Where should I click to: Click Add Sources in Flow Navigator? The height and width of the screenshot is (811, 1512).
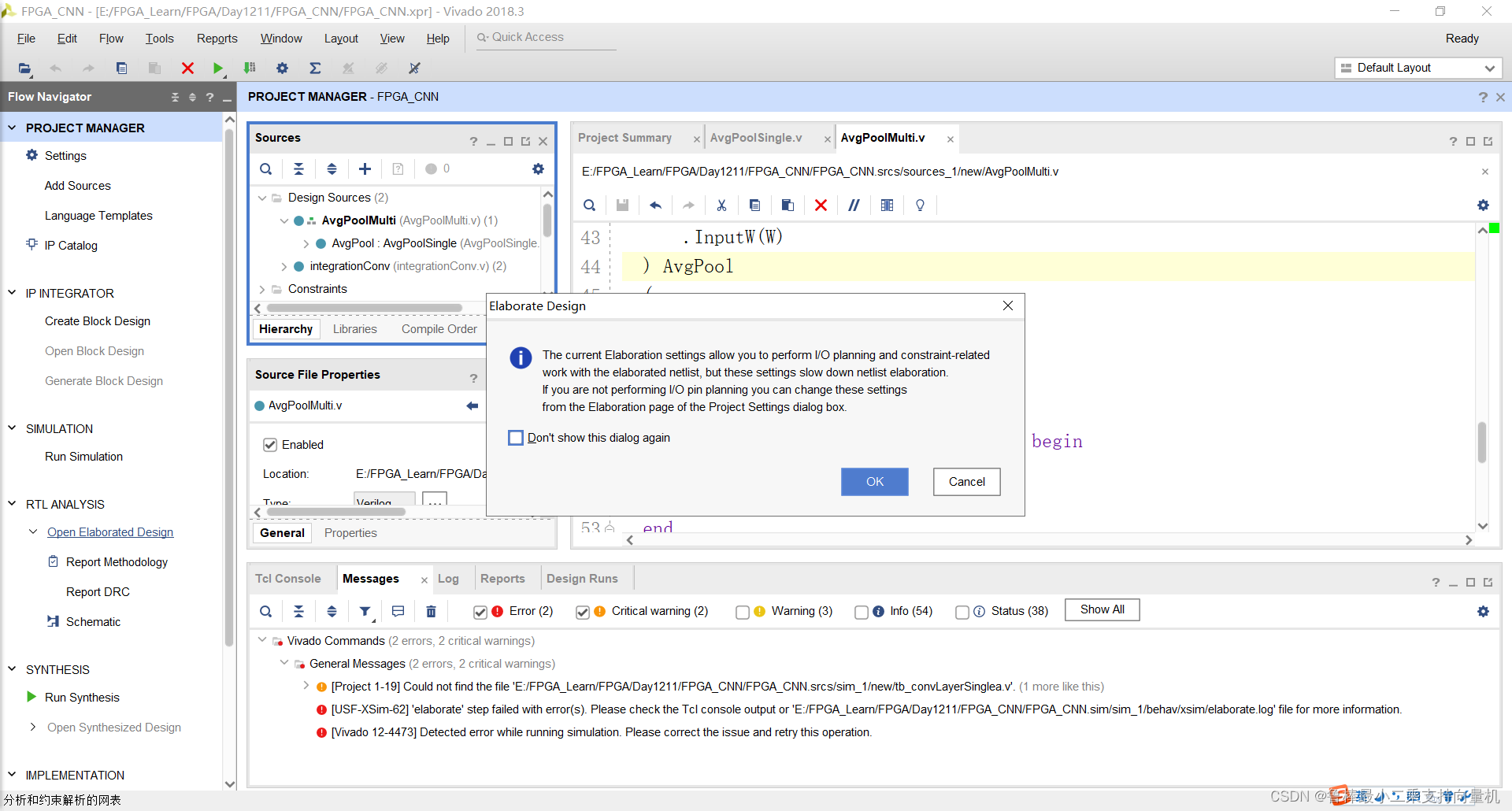[x=78, y=186]
